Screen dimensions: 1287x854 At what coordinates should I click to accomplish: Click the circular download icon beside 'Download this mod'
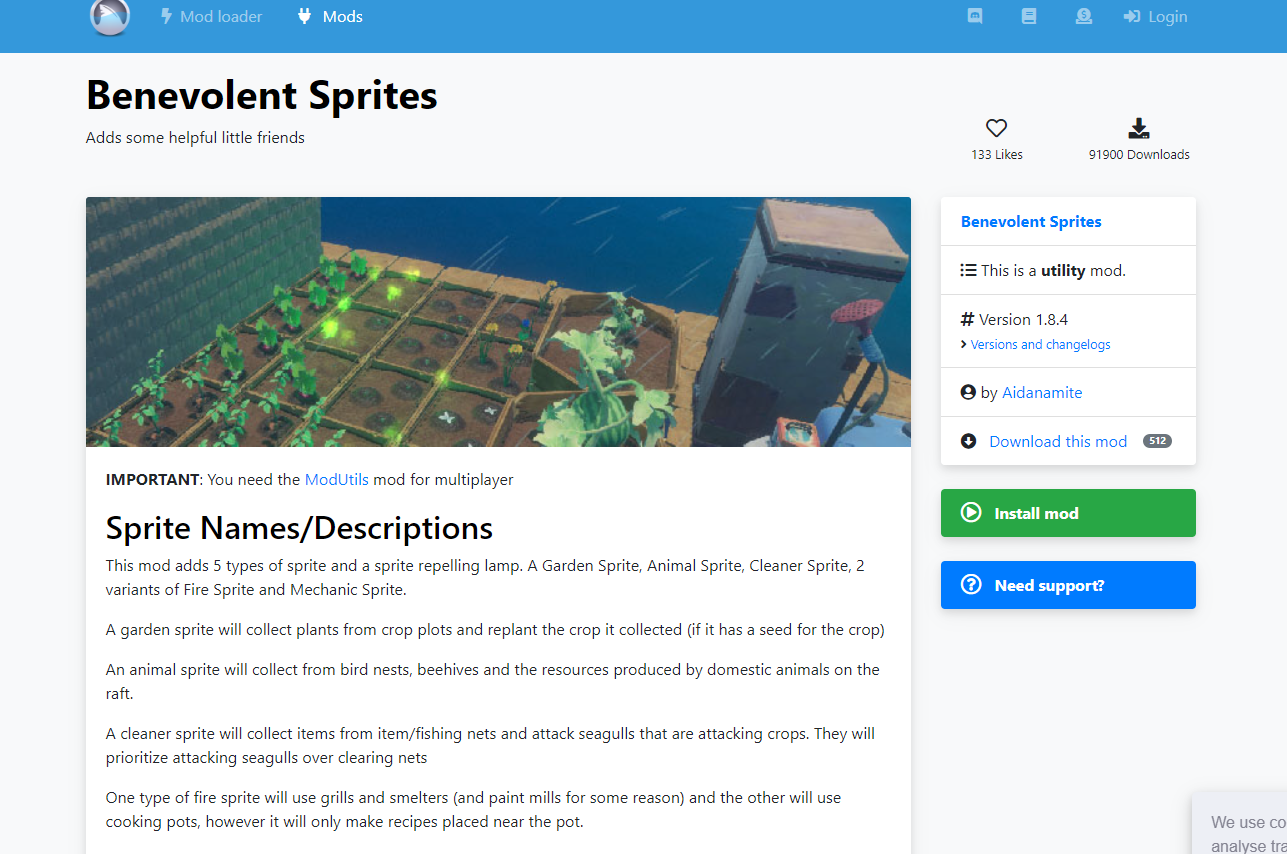968,442
